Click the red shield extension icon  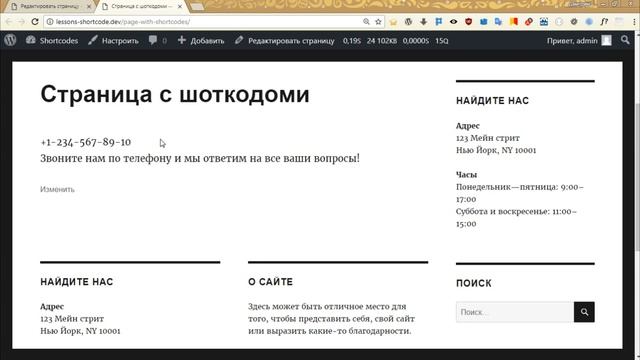point(469,22)
